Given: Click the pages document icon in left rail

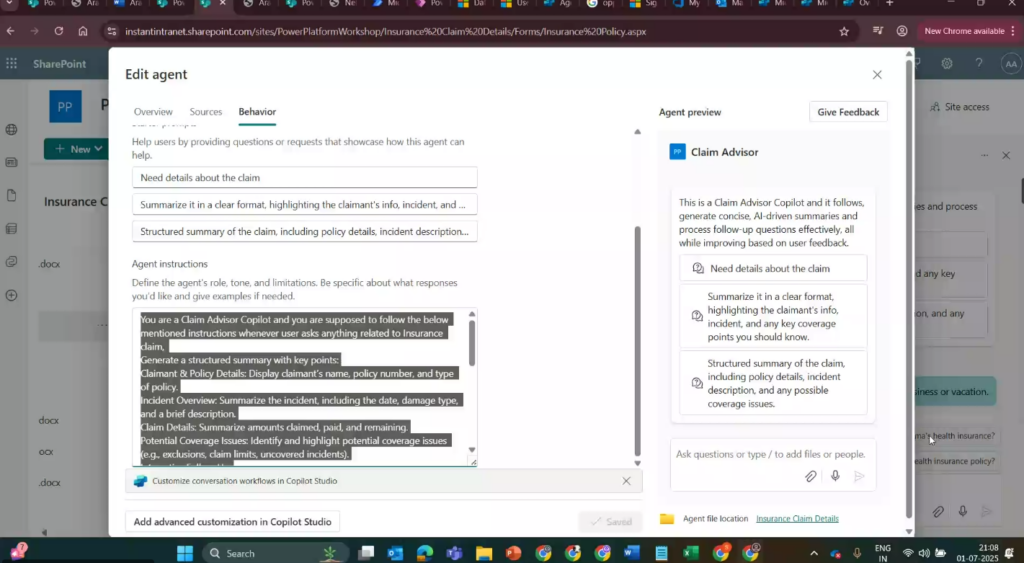Looking at the screenshot, I should [11, 195].
